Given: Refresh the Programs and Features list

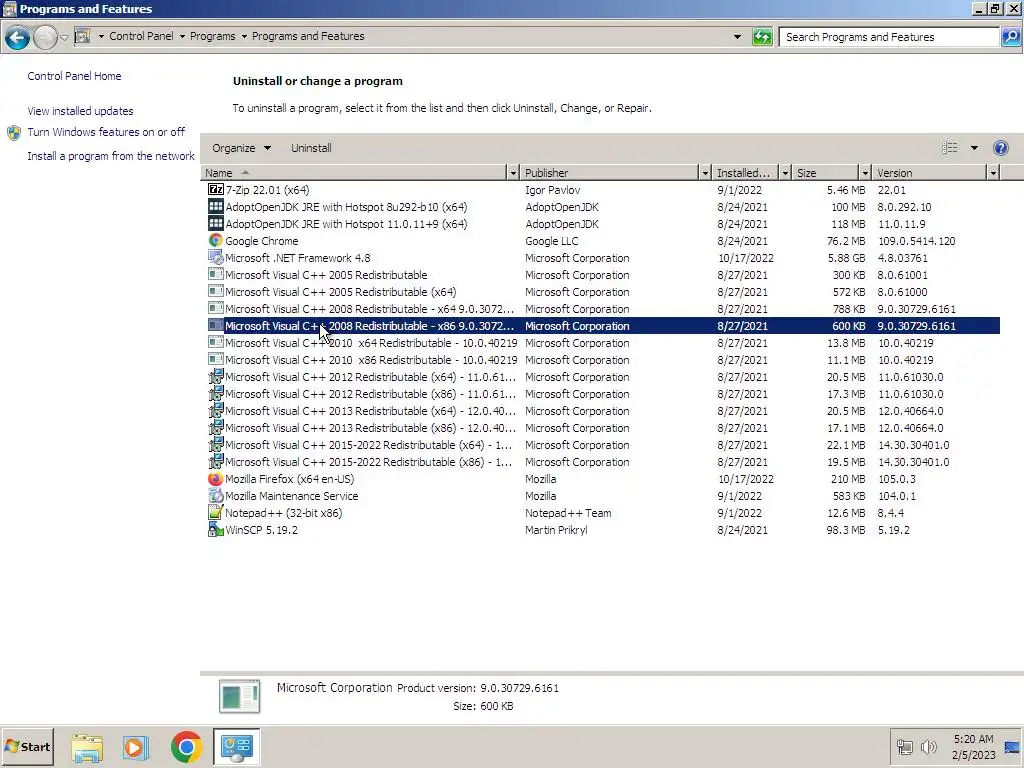Looking at the screenshot, I should point(762,37).
